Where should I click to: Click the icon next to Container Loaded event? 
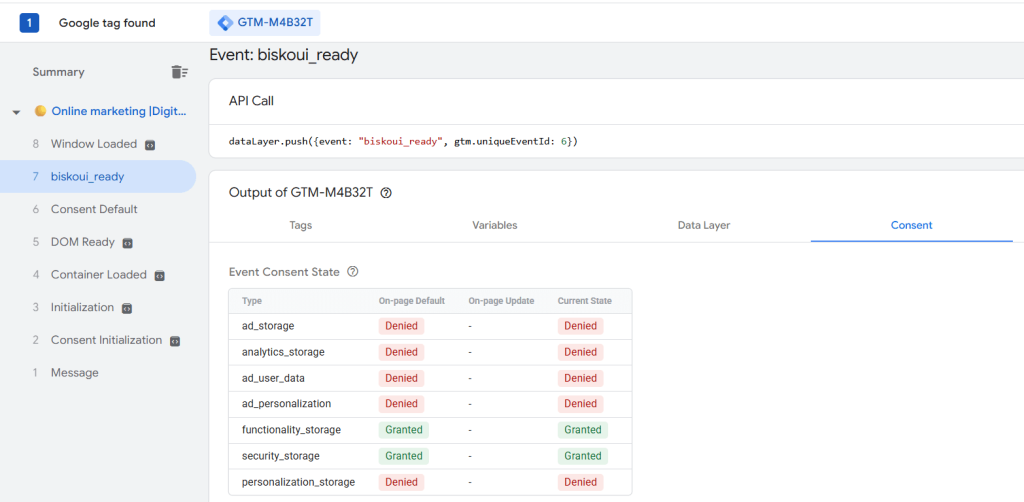coord(159,275)
